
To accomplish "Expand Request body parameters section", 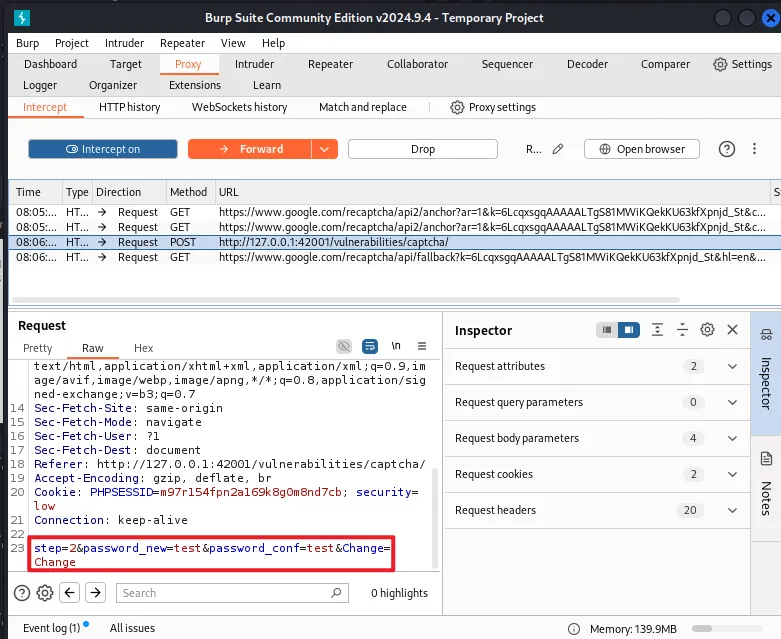I will [x=732, y=438].
